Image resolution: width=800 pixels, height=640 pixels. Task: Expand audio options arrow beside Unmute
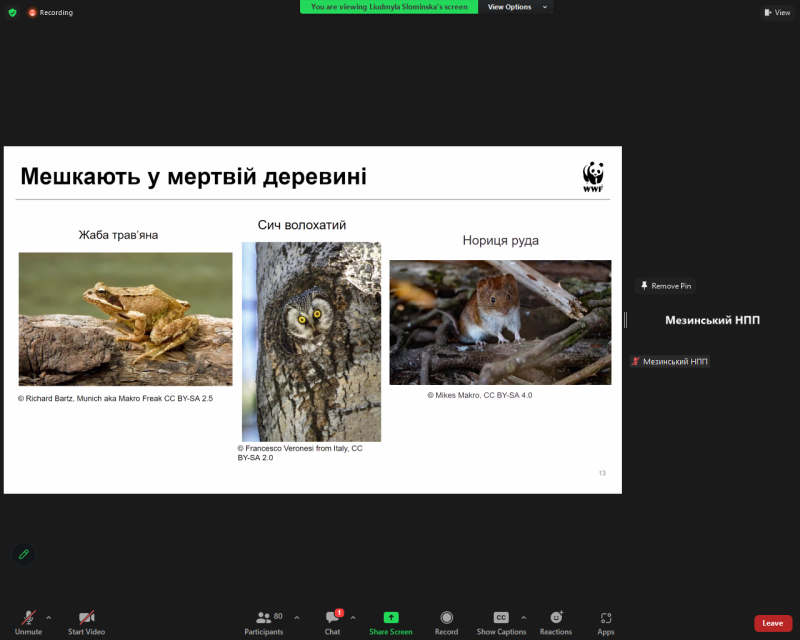tap(49, 617)
